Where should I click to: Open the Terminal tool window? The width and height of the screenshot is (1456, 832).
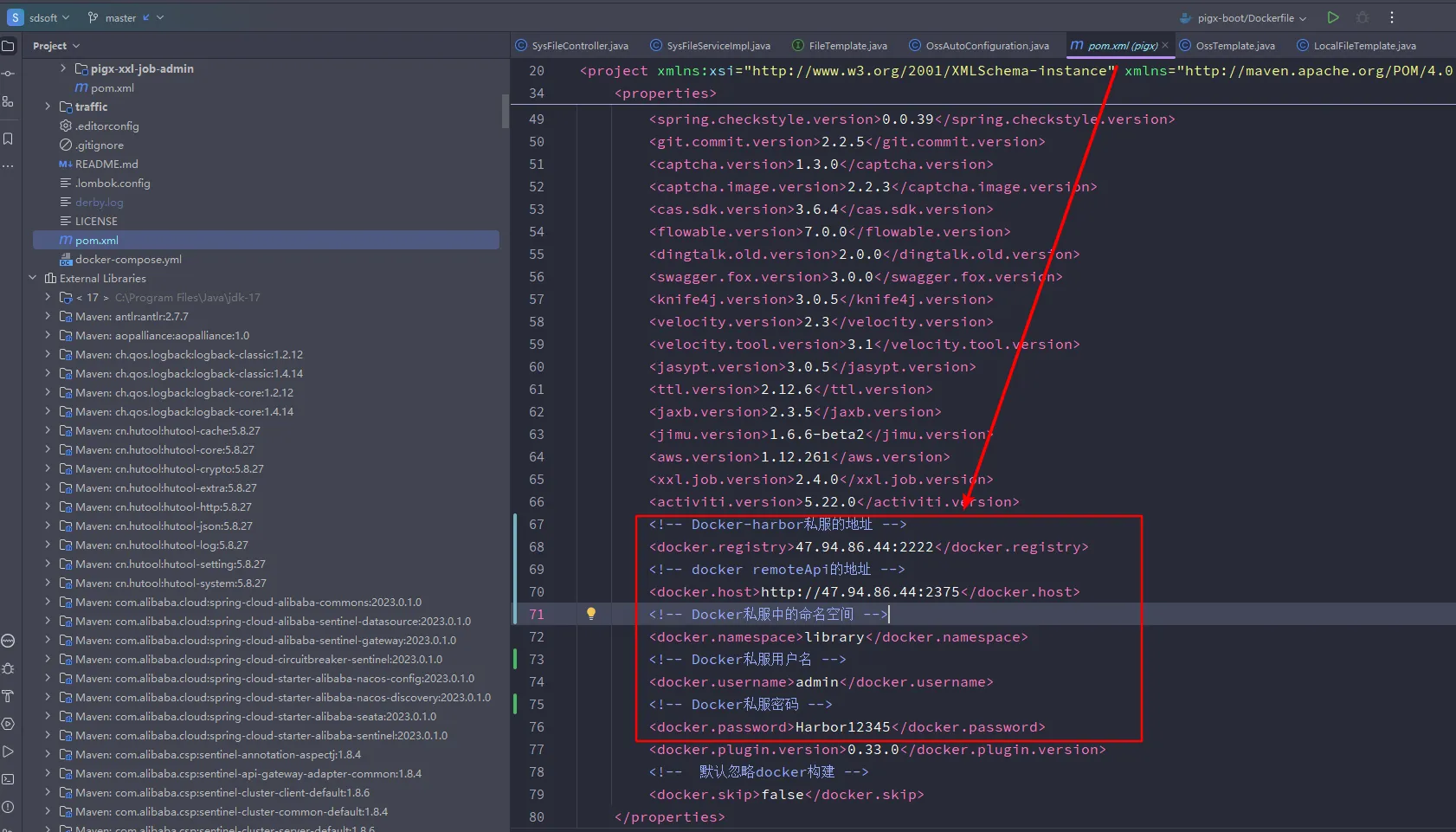[x=8, y=779]
